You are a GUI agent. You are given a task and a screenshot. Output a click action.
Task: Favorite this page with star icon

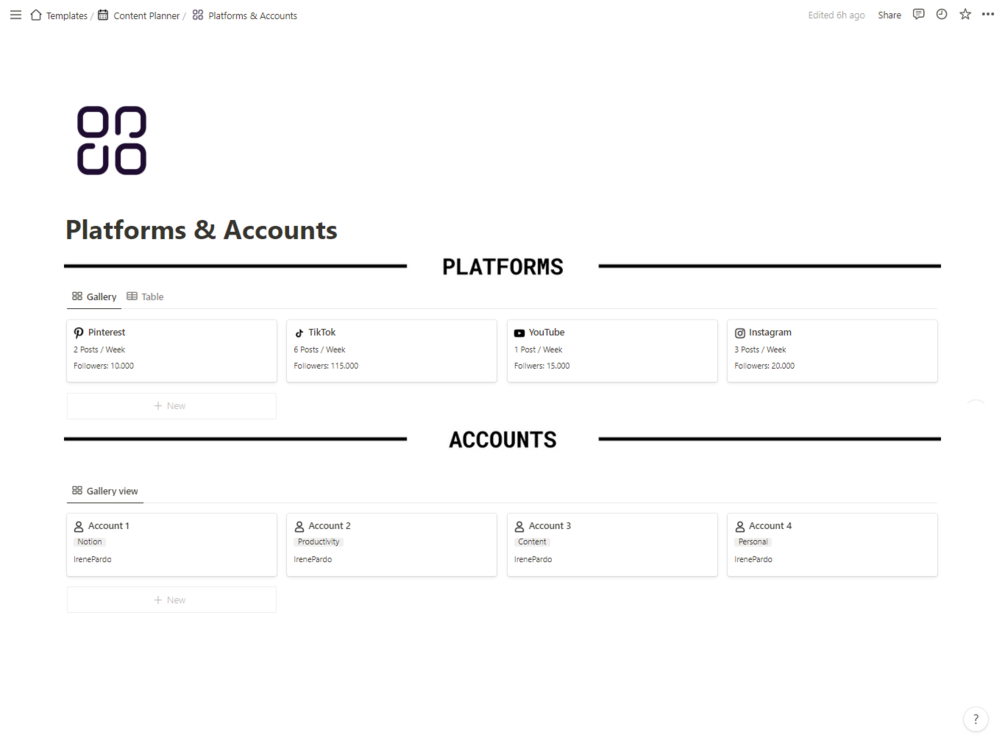[965, 15]
